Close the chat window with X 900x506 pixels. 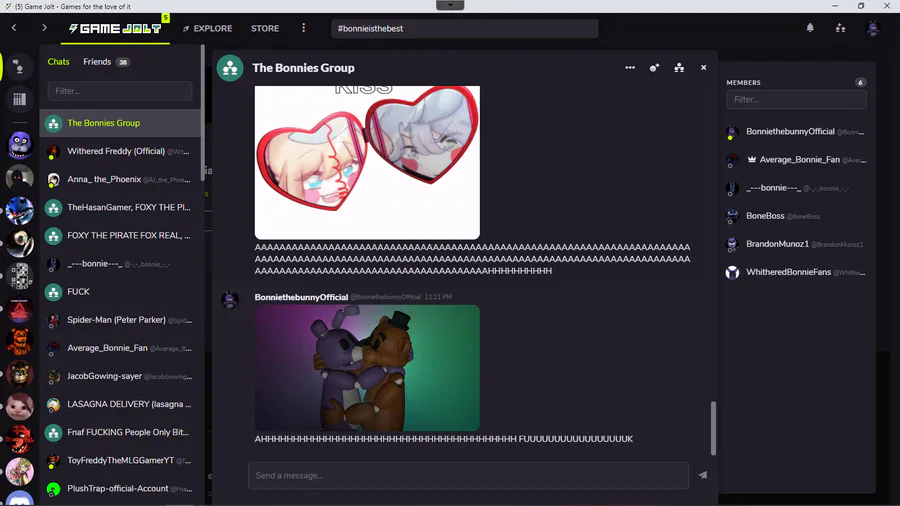[703, 68]
